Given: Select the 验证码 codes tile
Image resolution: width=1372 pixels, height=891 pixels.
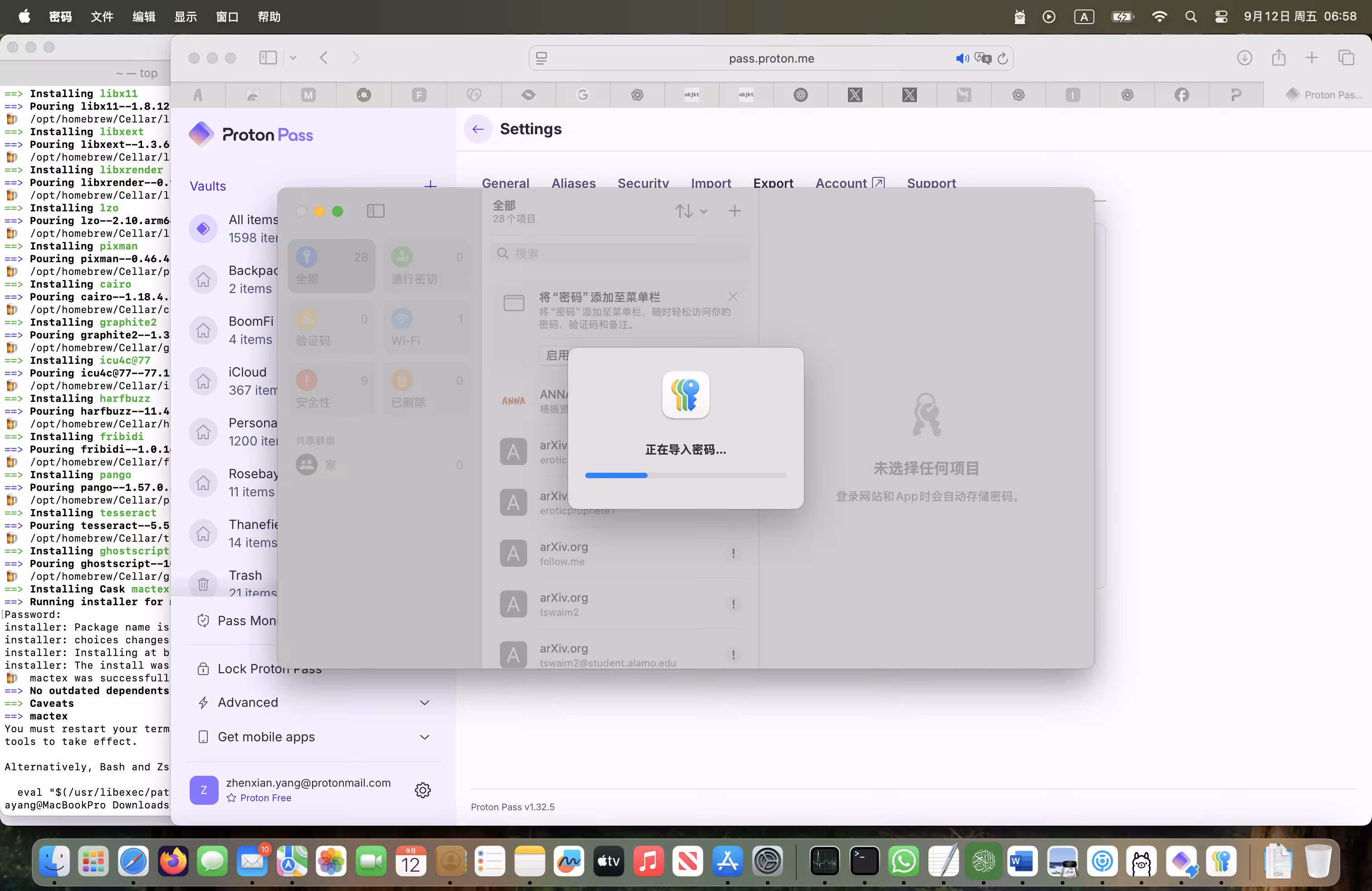Looking at the screenshot, I should pyautogui.click(x=332, y=328).
